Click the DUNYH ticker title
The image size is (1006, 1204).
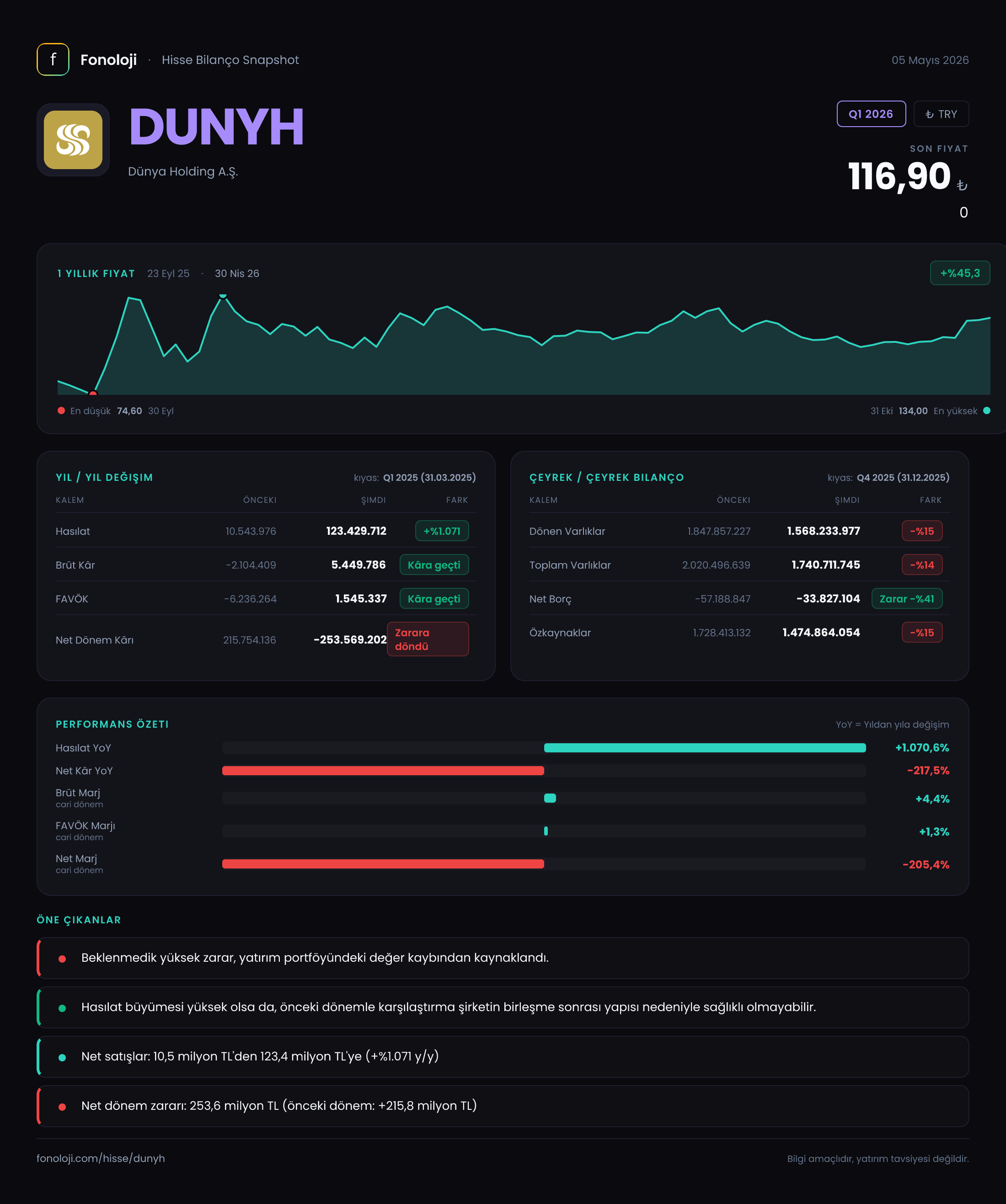pos(216,127)
